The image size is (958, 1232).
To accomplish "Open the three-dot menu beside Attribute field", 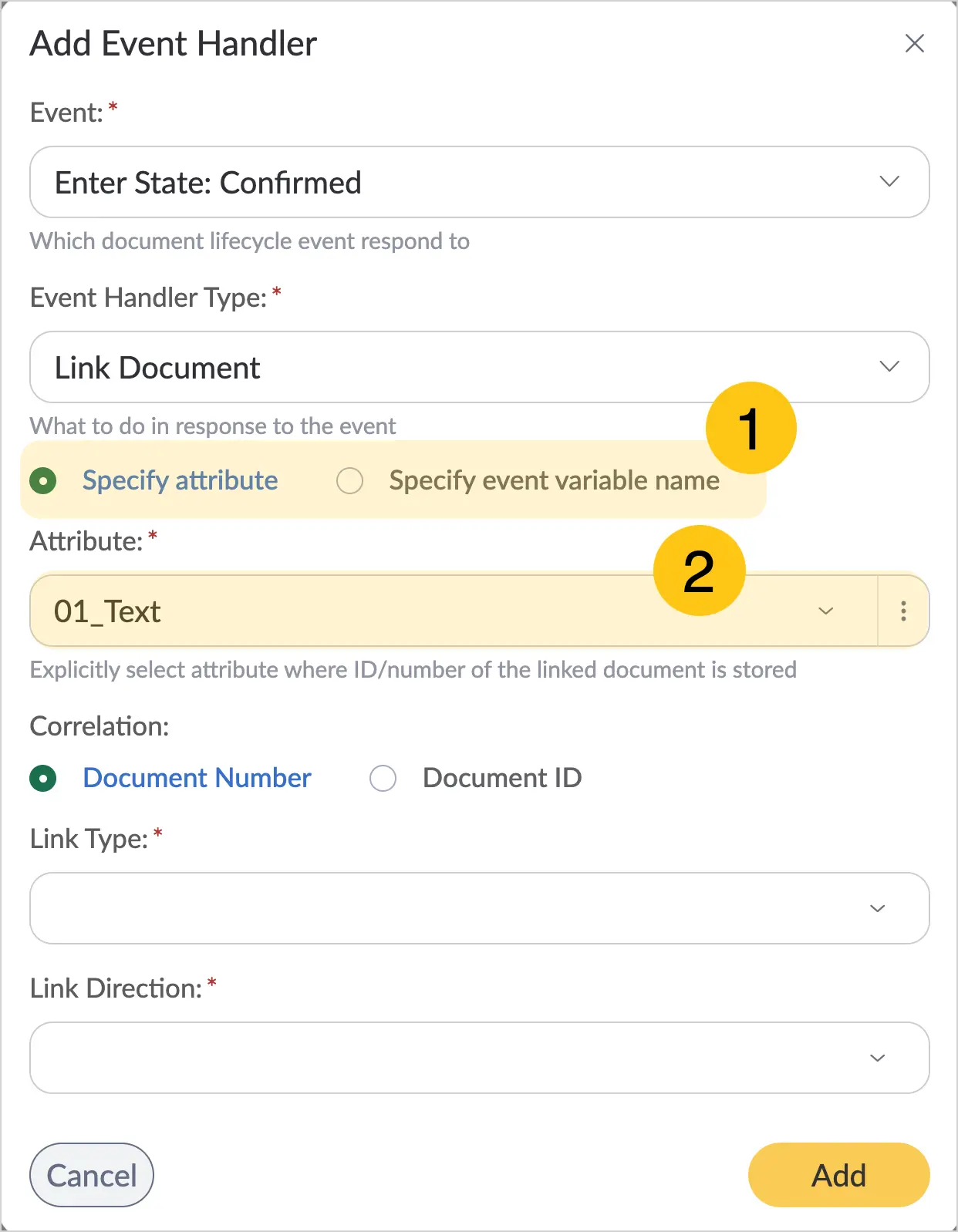I will (903, 611).
